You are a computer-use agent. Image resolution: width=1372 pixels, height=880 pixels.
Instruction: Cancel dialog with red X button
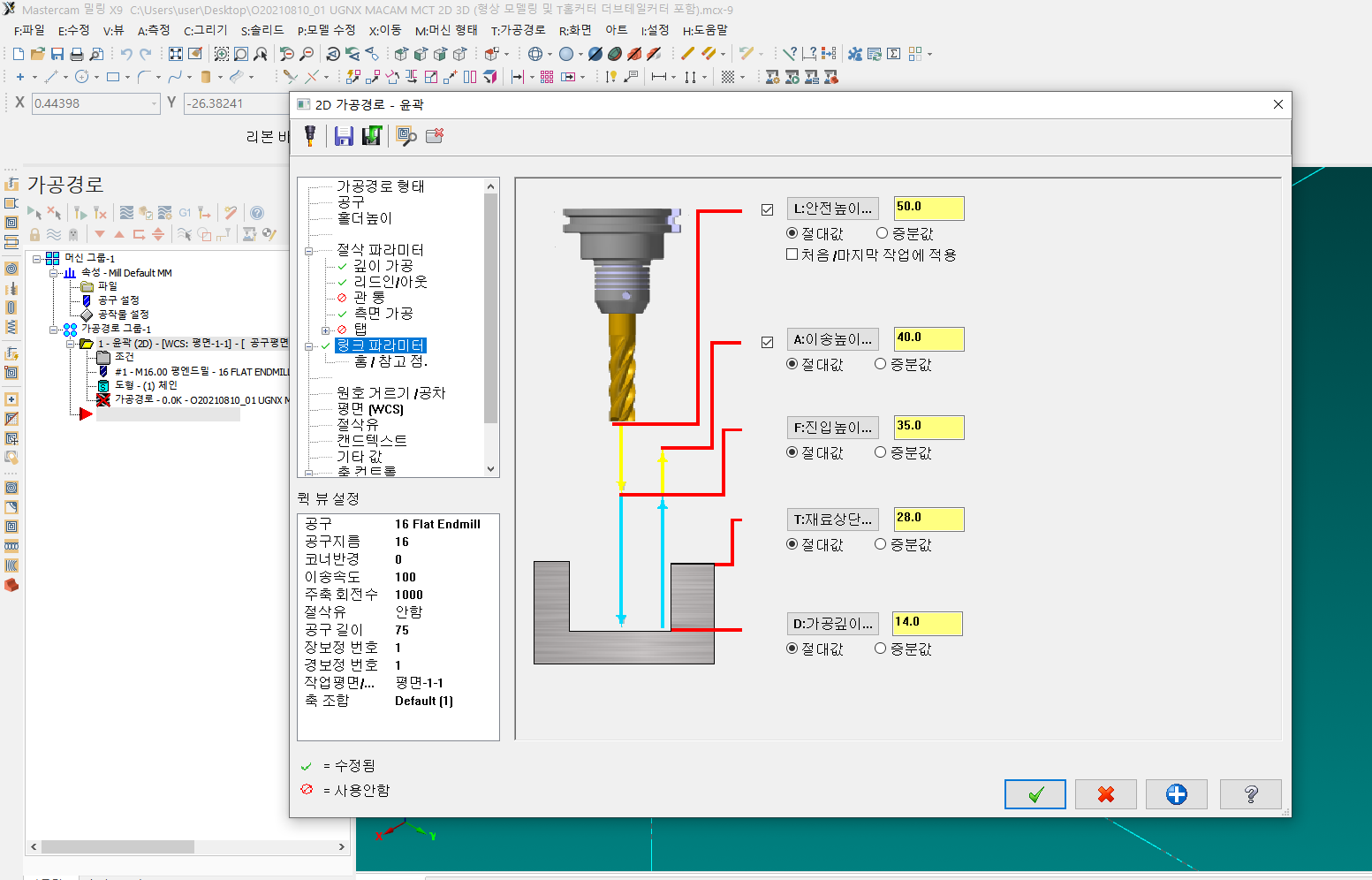pyautogui.click(x=1106, y=794)
